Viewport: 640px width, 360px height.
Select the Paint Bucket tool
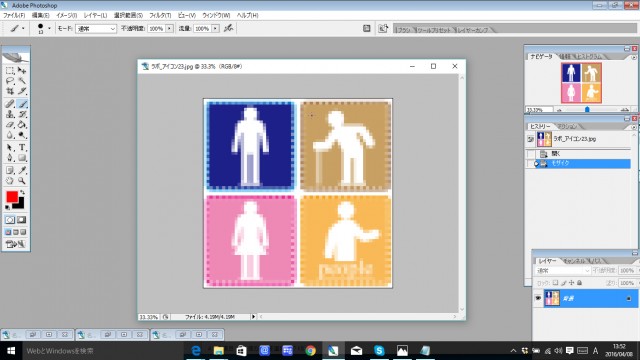(22, 124)
